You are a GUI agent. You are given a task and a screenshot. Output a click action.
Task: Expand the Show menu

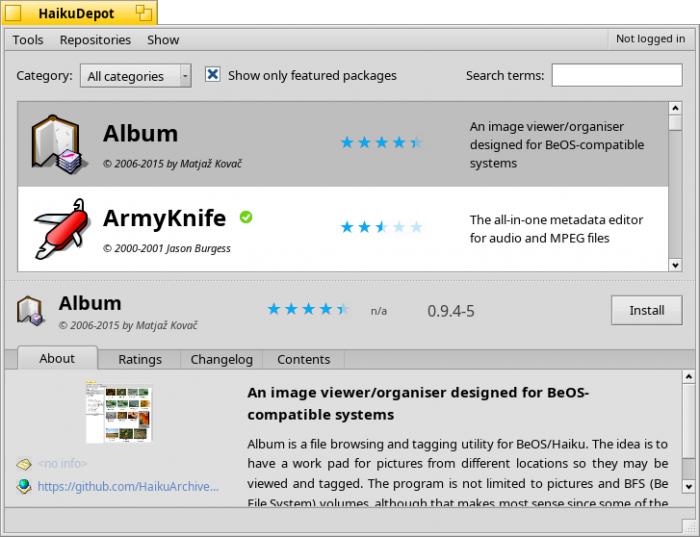click(x=163, y=40)
